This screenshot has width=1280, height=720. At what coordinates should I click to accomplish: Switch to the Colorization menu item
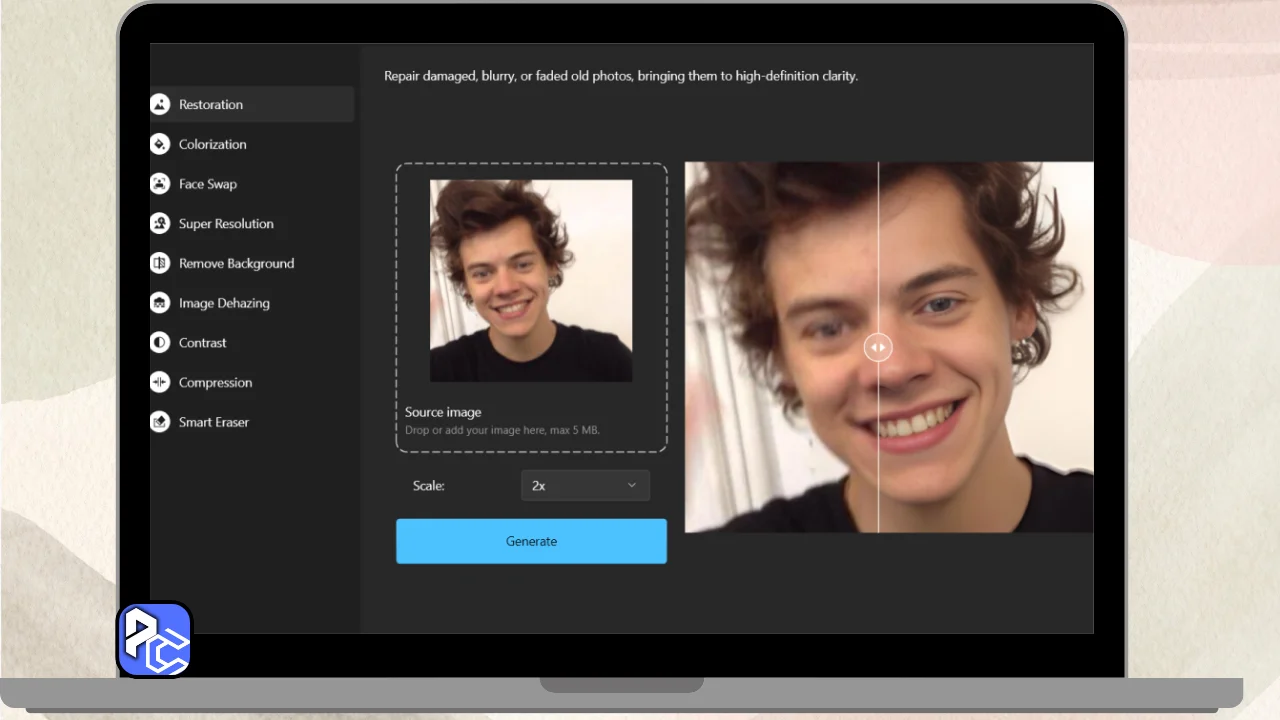click(x=212, y=144)
